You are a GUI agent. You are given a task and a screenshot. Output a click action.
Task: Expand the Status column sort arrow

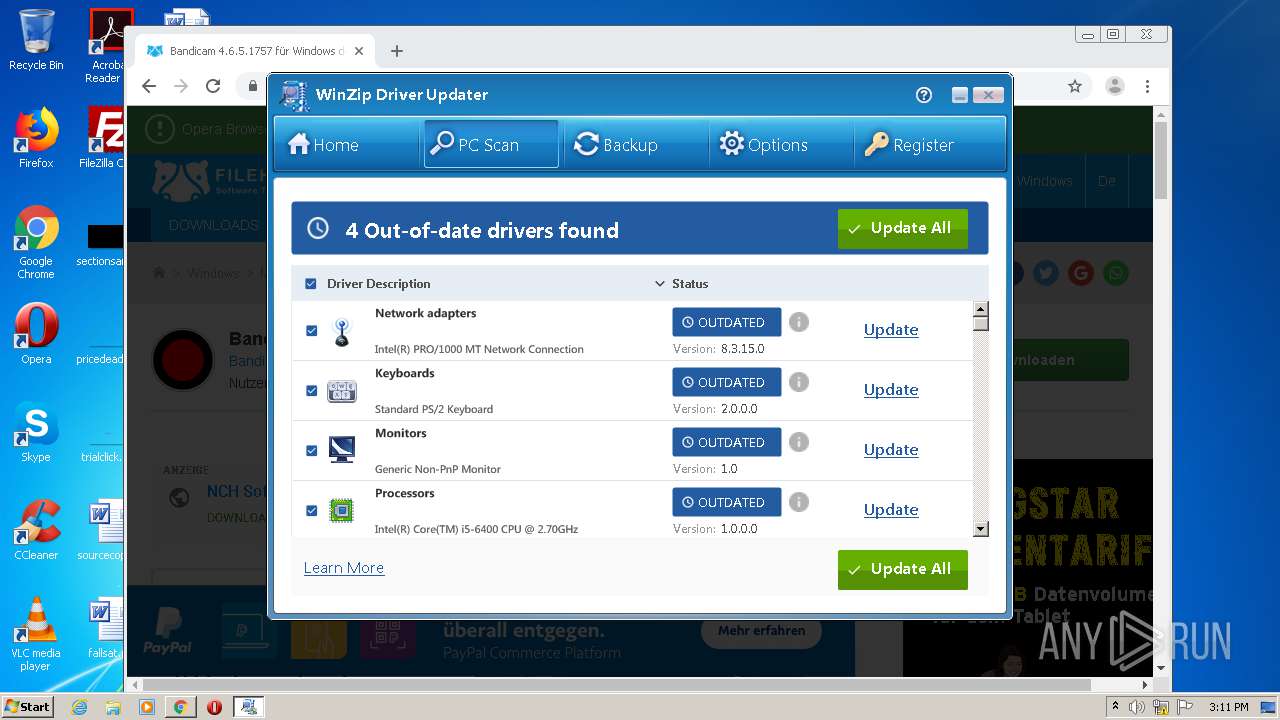pyautogui.click(x=659, y=284)
